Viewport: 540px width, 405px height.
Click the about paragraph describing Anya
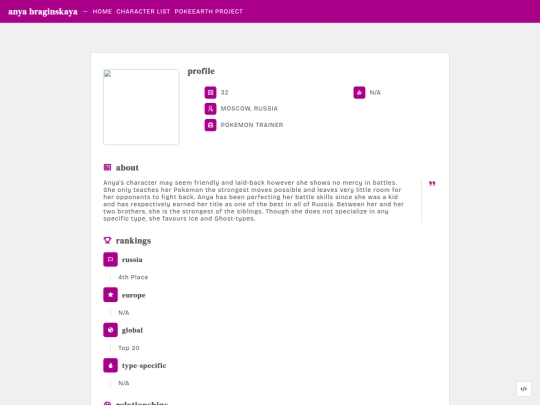254,200
